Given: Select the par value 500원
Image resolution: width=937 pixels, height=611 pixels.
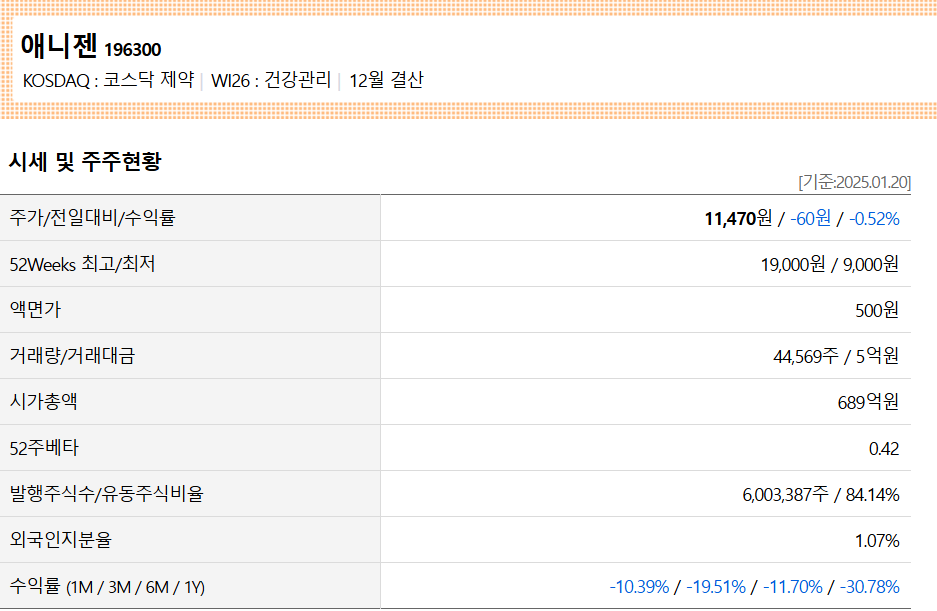Looking at the screenshot, I should coord(877,310).
